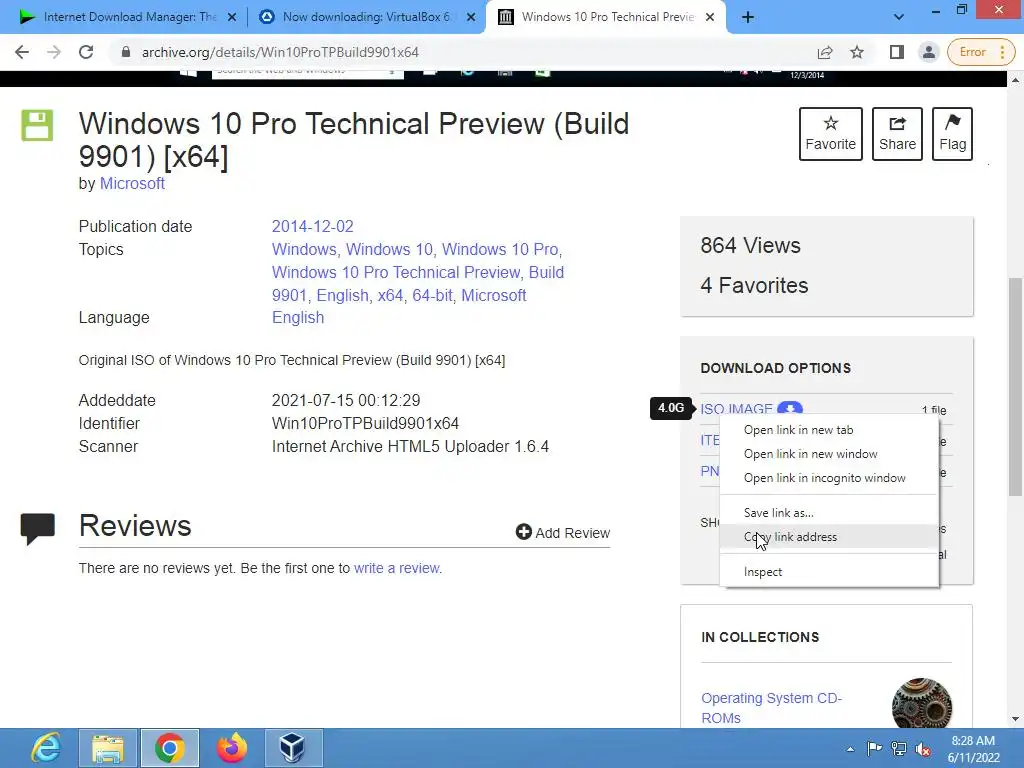Click the write a review link
The image size is (1024, 768).
click(x=397, y=568)
